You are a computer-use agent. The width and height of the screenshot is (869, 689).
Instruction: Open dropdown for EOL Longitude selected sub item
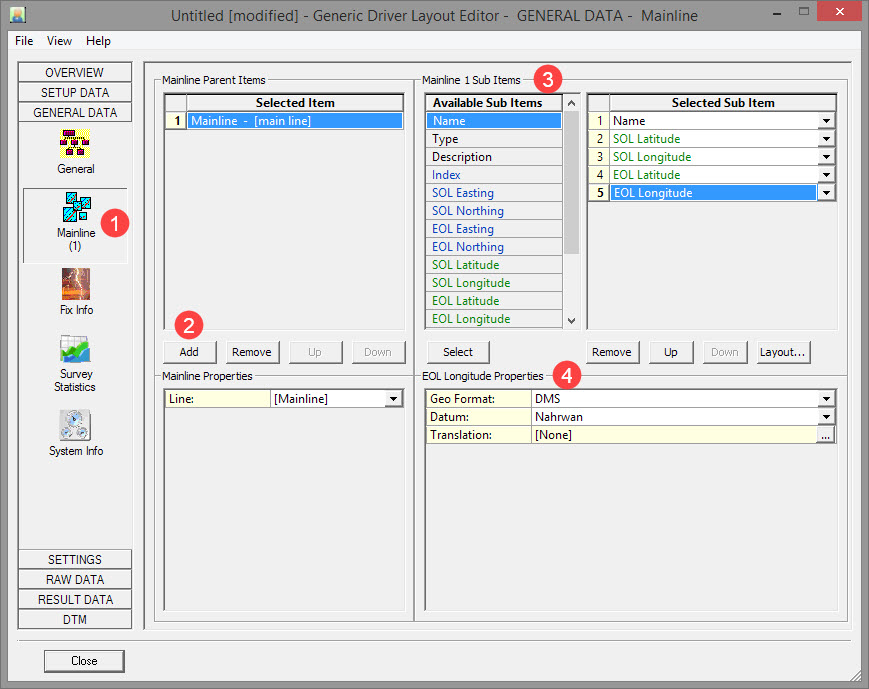coord(825,193)
